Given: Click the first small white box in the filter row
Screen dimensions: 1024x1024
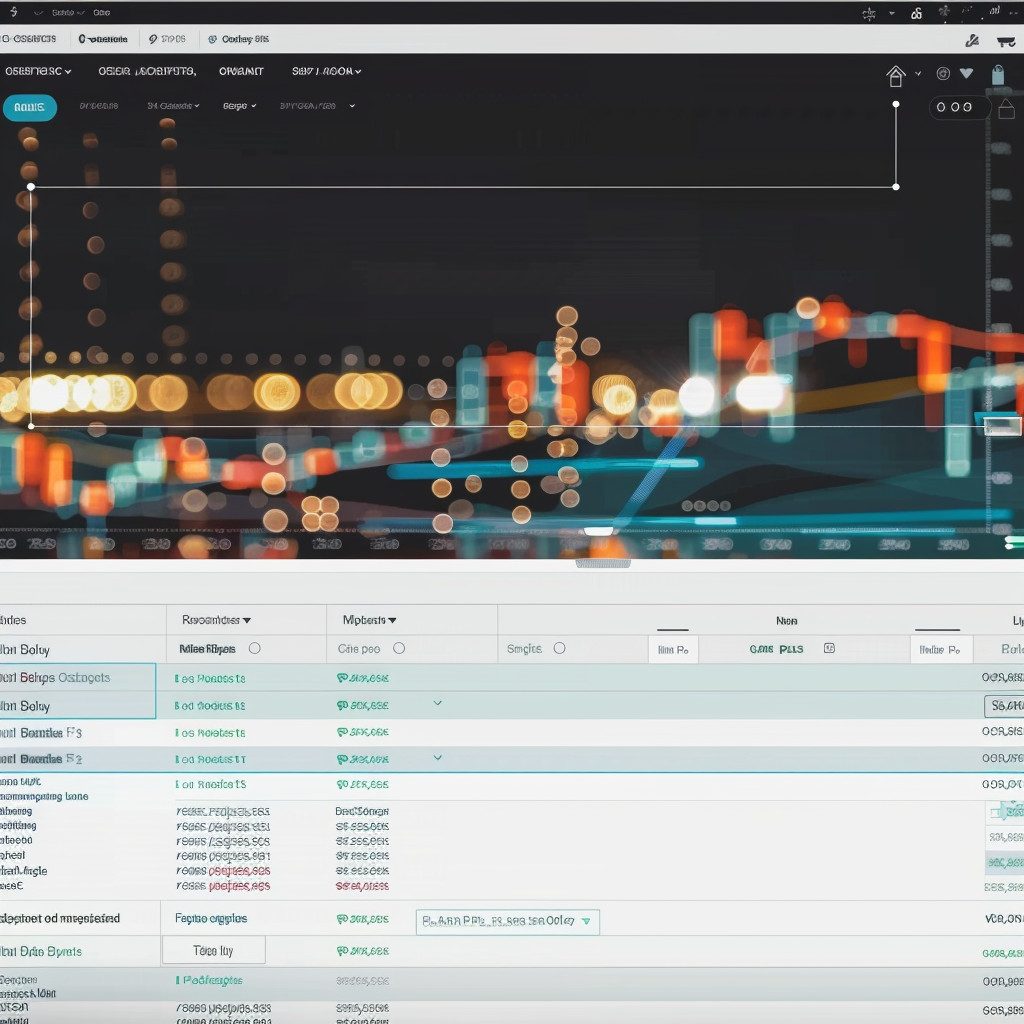Looking at the screenshot, I should point(673,650).
